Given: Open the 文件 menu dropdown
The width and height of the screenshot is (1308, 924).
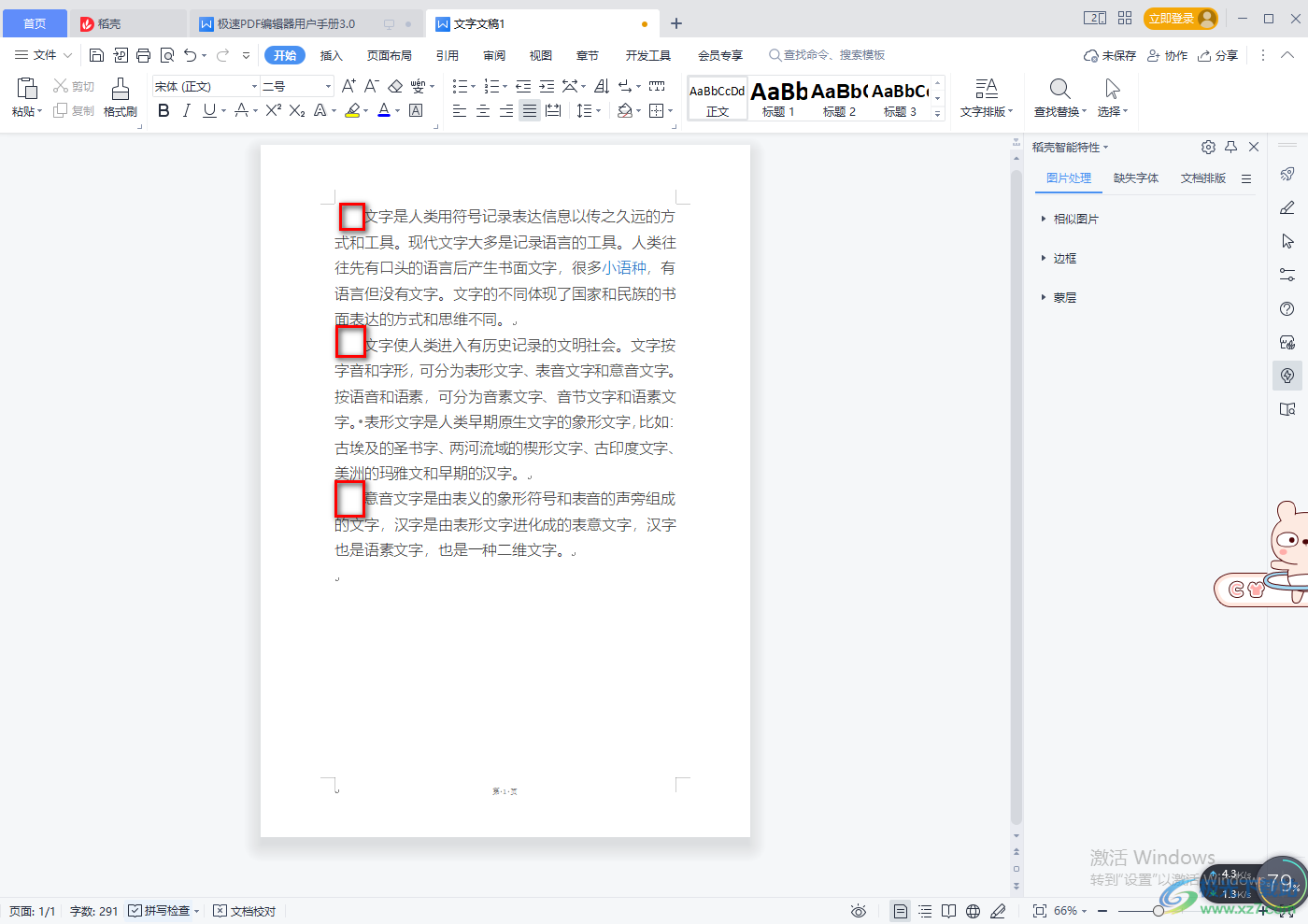Looking at the screenshot, I should (x=43, y=55).
